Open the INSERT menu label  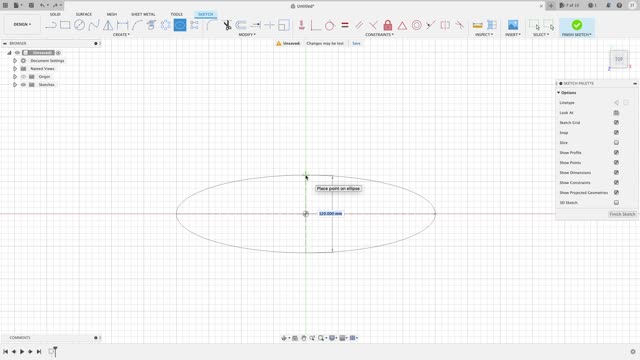513,35
